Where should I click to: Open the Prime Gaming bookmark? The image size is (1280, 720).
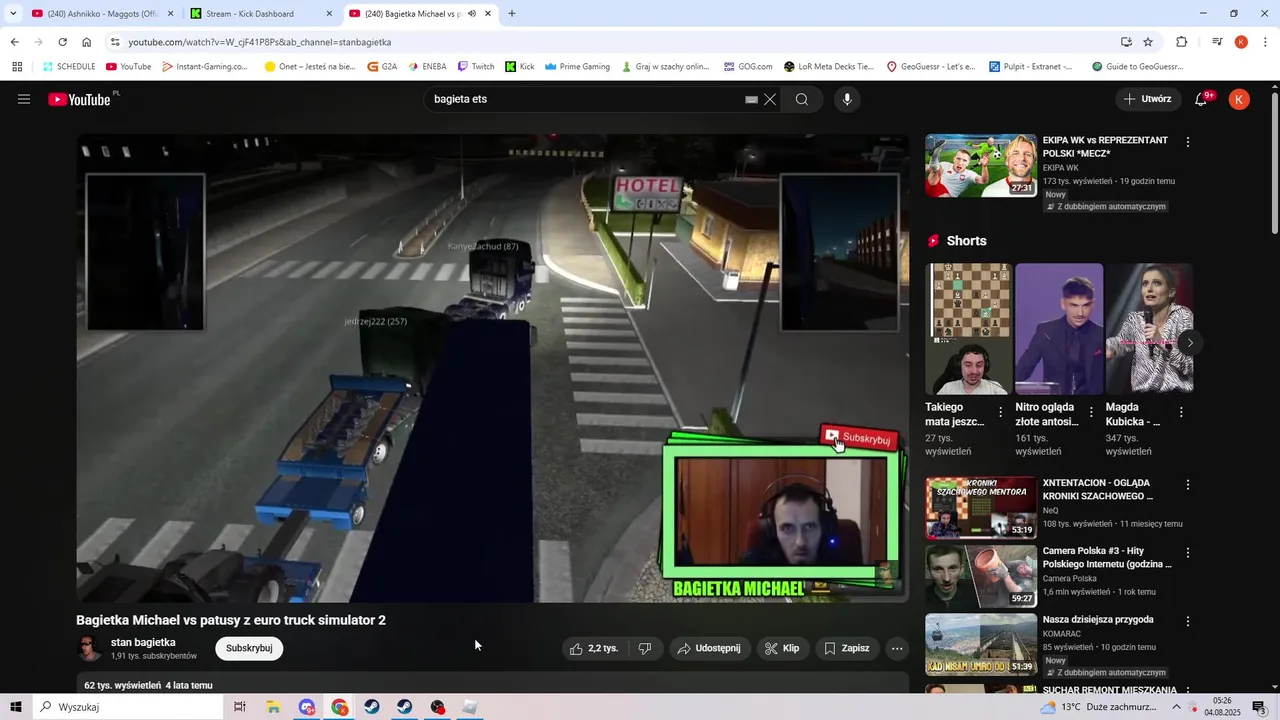(577, 67)
